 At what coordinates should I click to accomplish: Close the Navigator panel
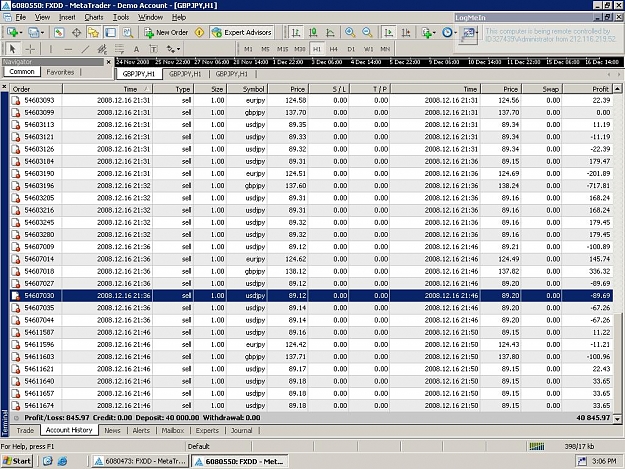(108, 62)
